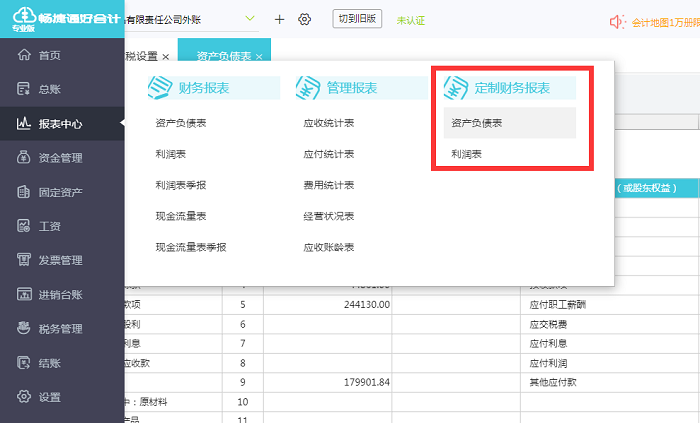Click the 定制财务报表 heading
Screen dimensions: 700x423
[512, 88]
